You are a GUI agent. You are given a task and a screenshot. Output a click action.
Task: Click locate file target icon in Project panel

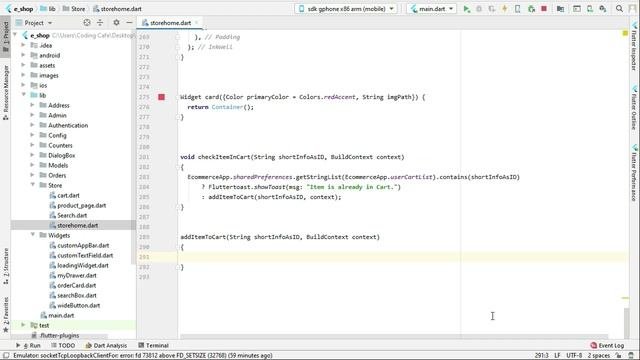pyautogui.click(x=87, y=23)
